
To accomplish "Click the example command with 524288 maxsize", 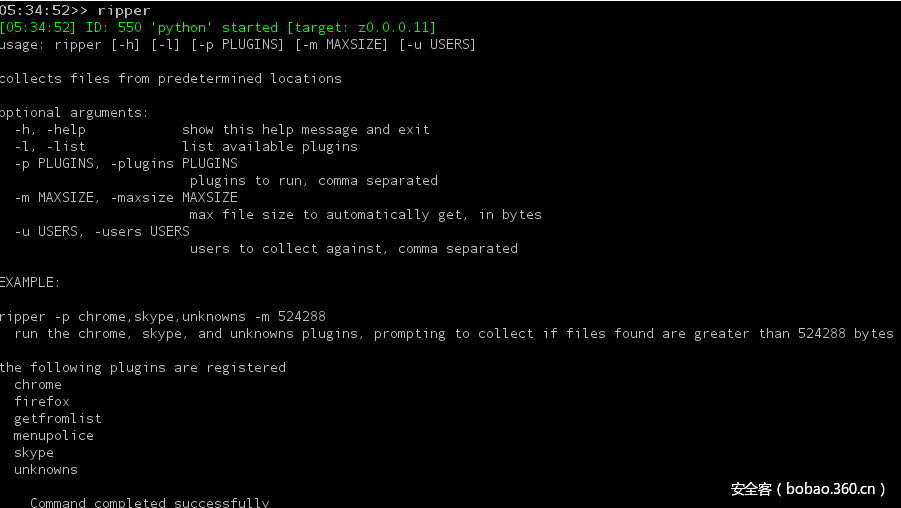I will click(163, 316).
